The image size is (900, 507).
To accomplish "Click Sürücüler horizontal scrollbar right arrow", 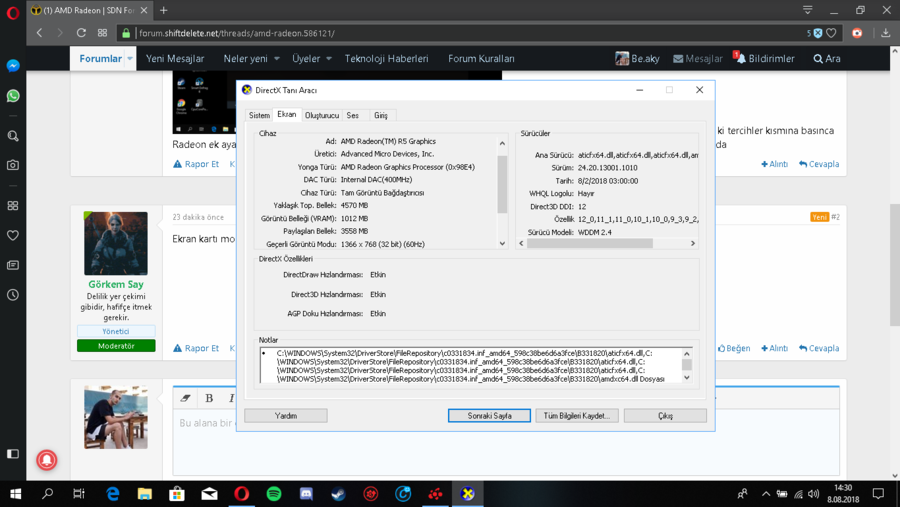I will tap(693, 243).
